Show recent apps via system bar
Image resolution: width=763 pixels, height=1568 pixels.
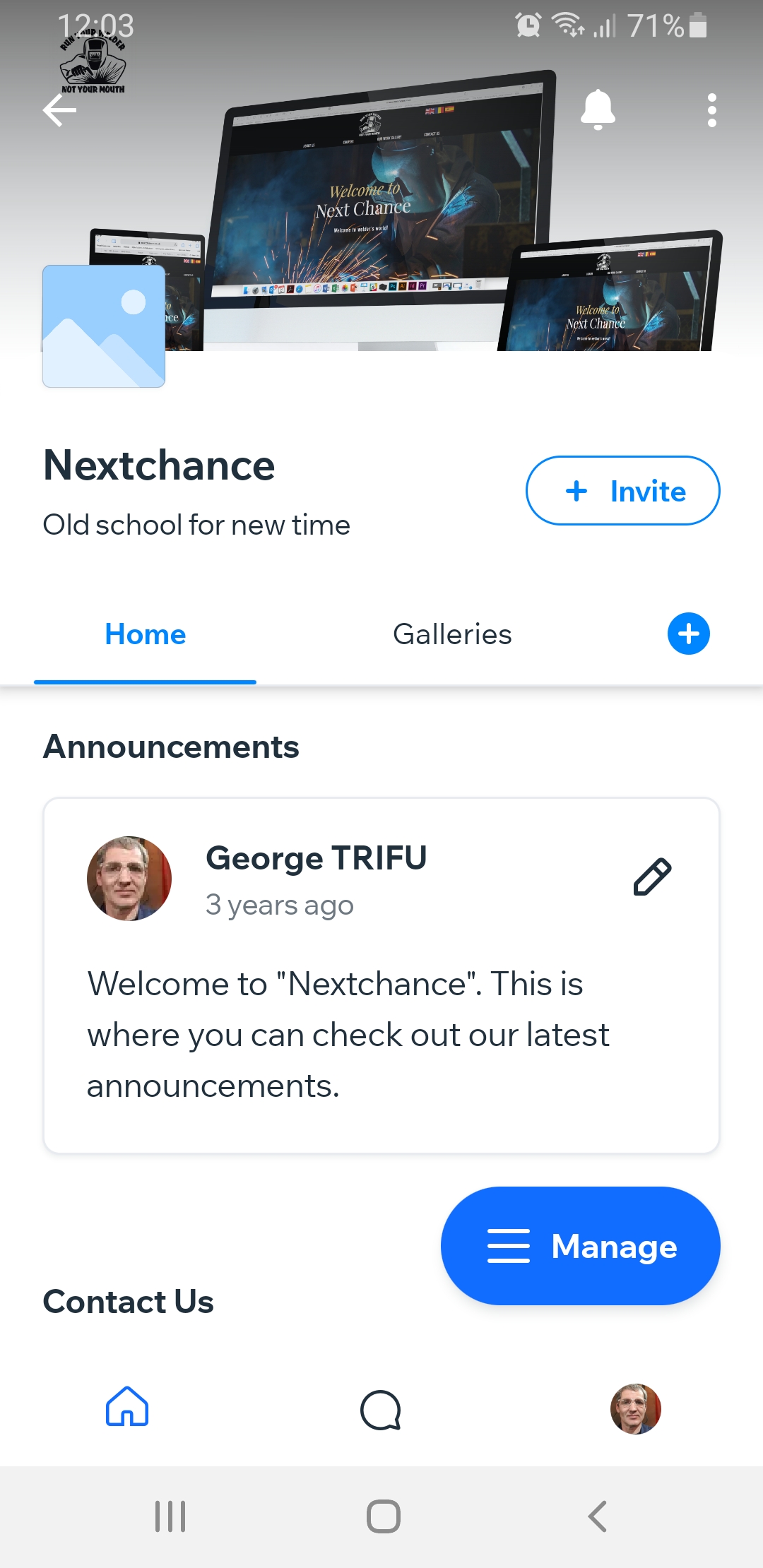coord(170,1516)
